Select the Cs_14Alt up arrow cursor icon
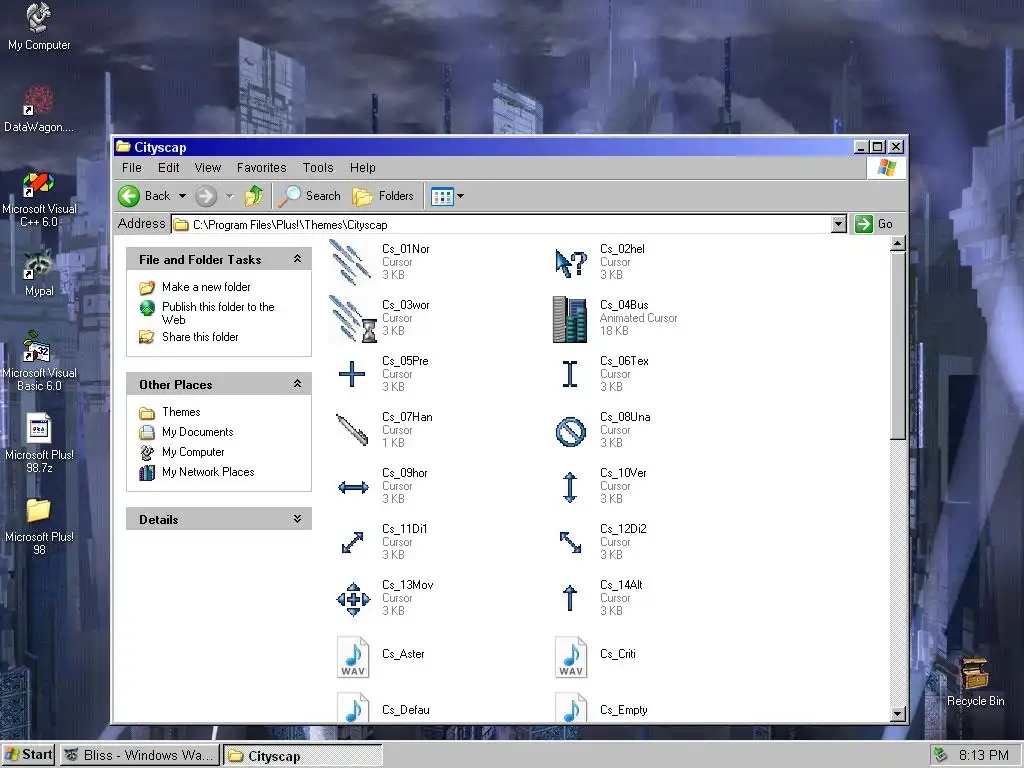 569,598
